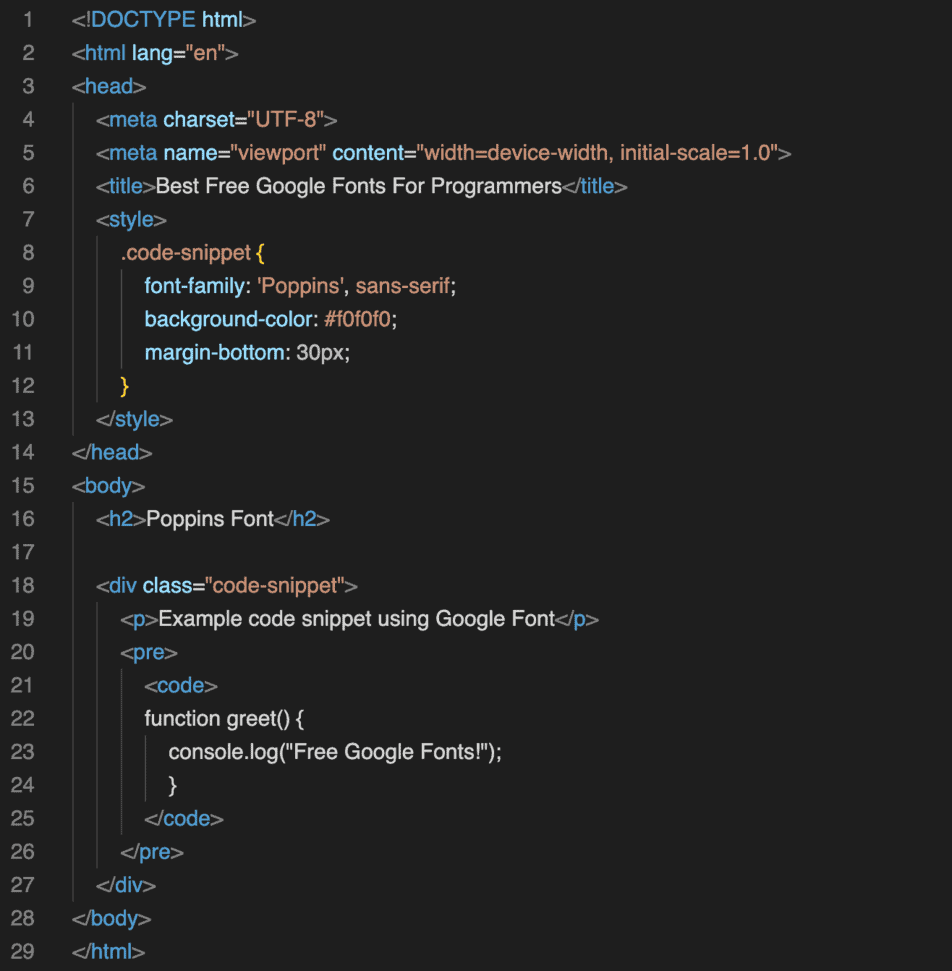Click the "UTF-8" charset value
The image size is (952, 971).
(x=286, y=120)
